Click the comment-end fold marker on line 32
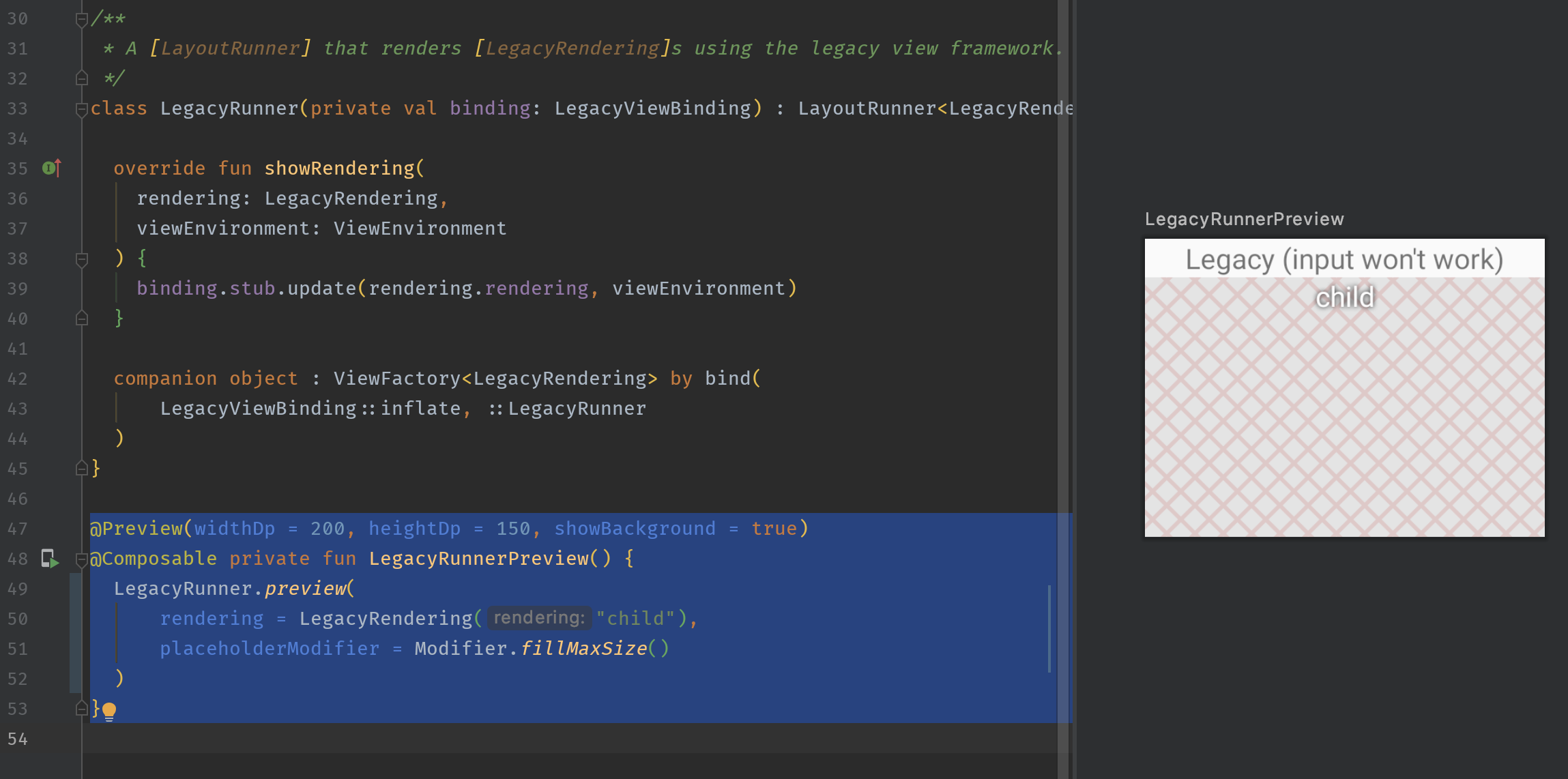 [x=81, y=78]
